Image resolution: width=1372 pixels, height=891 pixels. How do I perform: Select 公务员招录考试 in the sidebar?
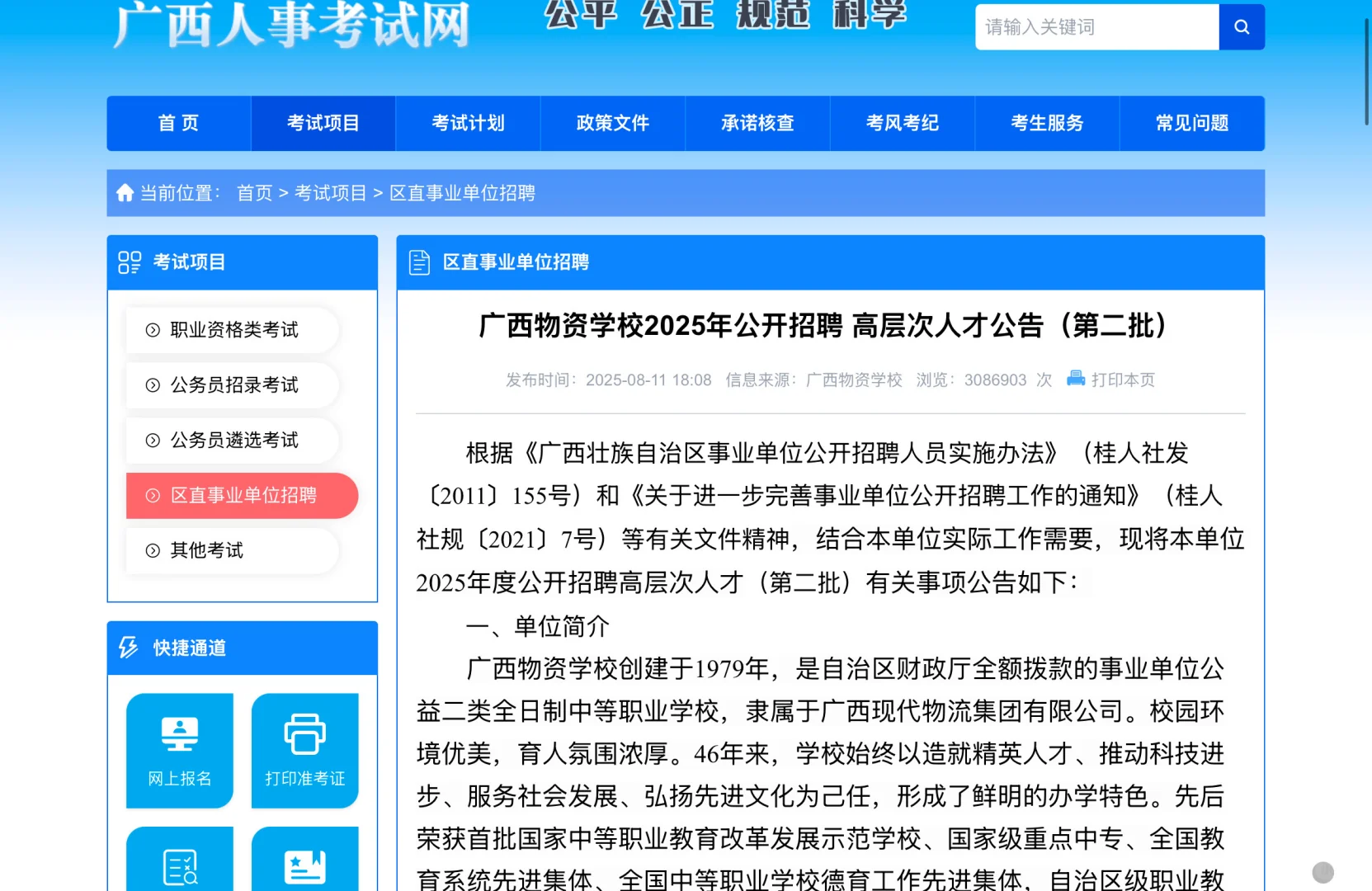point(233,385)
